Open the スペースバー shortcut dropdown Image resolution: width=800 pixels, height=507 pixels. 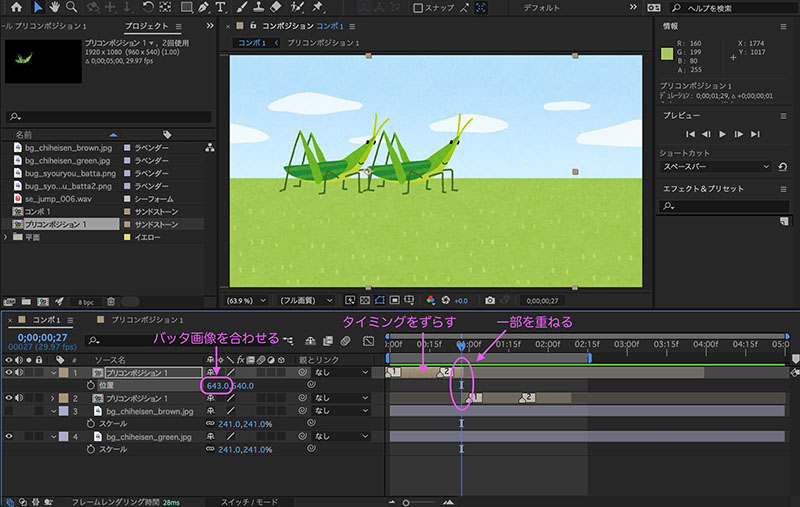pyautogui.click(x=716, y=167)
